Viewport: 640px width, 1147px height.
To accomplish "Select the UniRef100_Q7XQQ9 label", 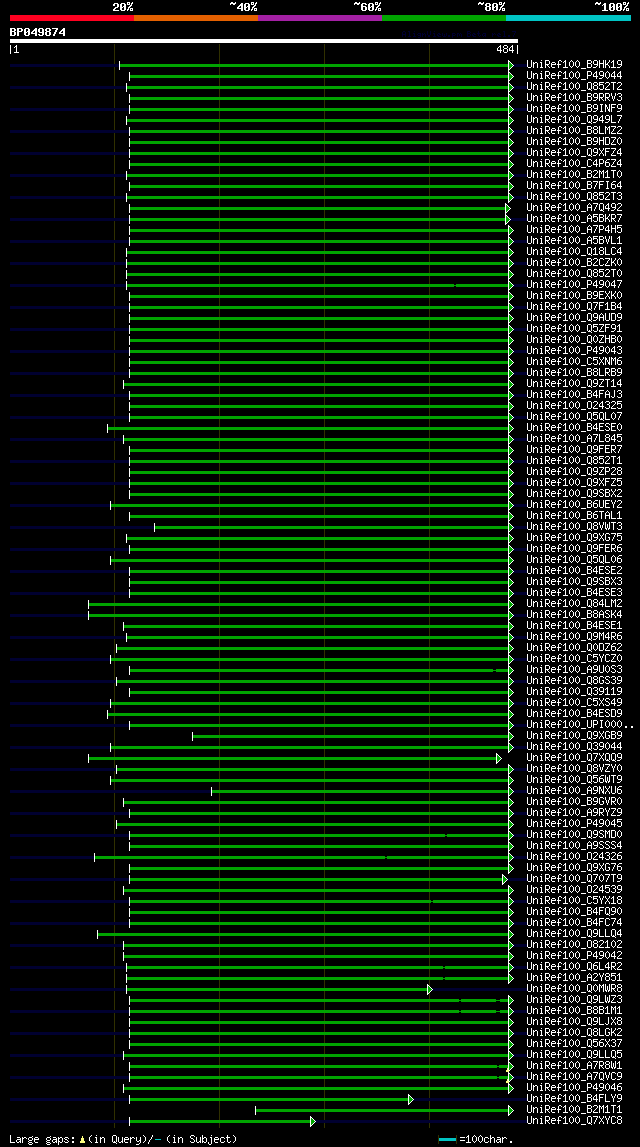I will pos(574,758).
